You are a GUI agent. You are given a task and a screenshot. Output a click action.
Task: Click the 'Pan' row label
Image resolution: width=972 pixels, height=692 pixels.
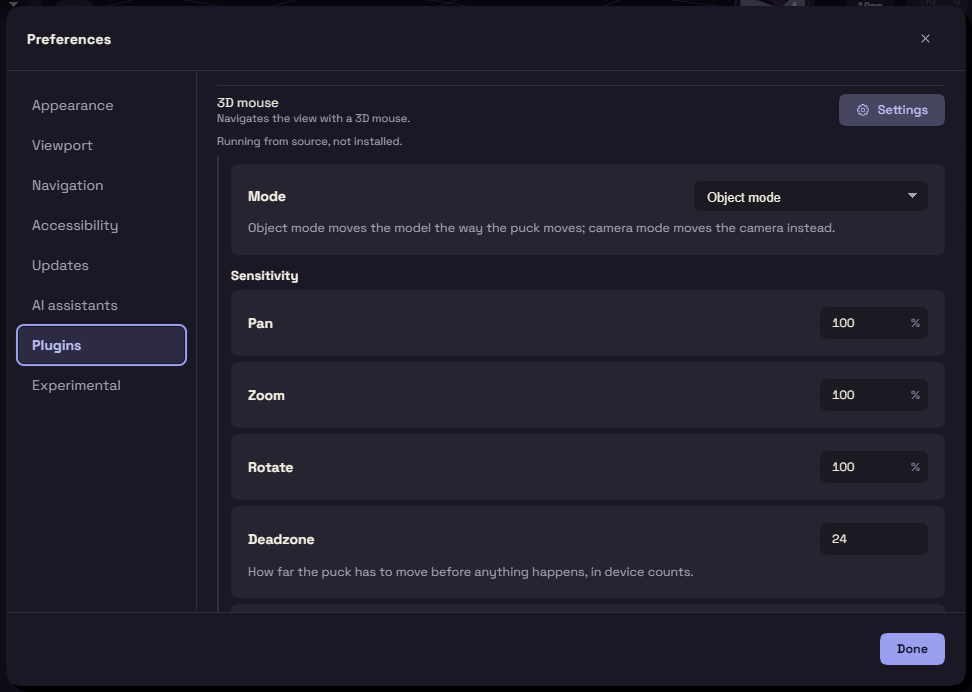[260, 323]
